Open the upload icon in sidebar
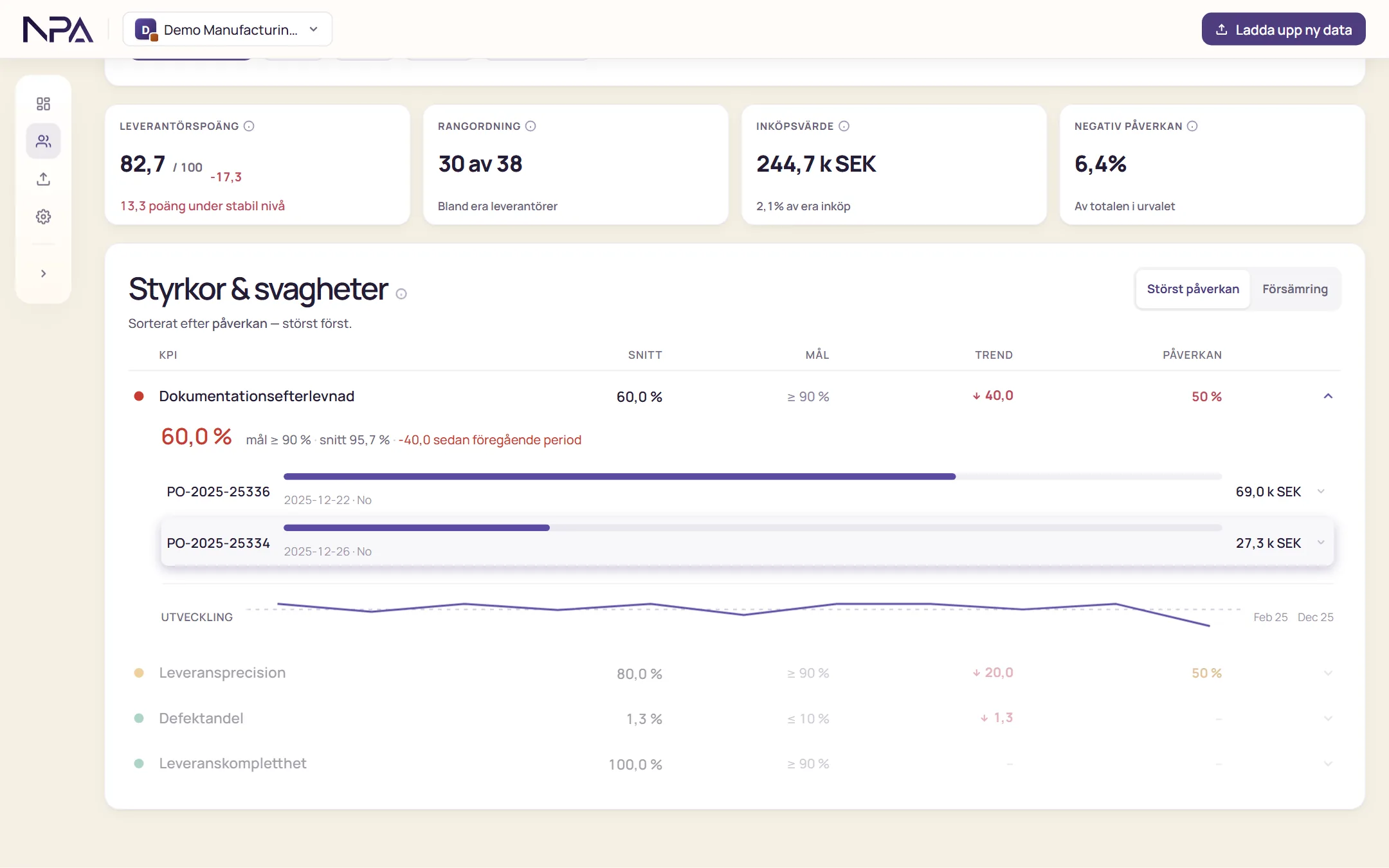 (x=43, y=179)
